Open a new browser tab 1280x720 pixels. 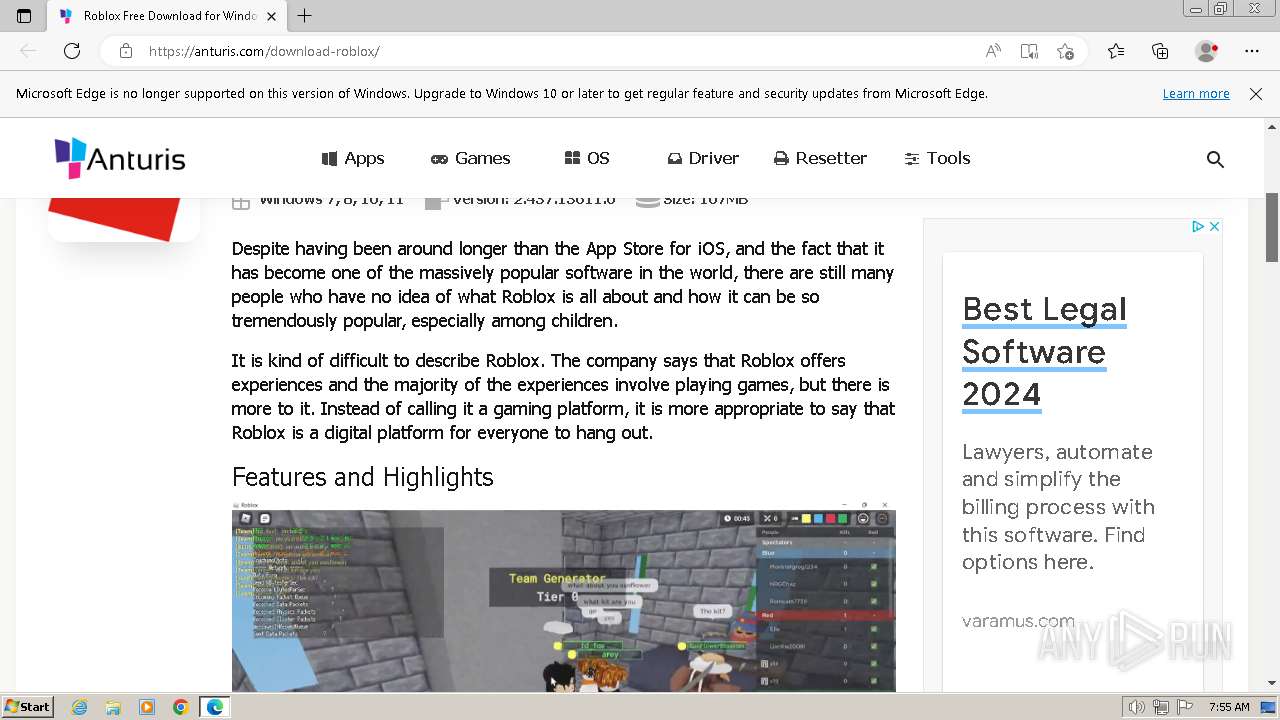pos(305,16)
